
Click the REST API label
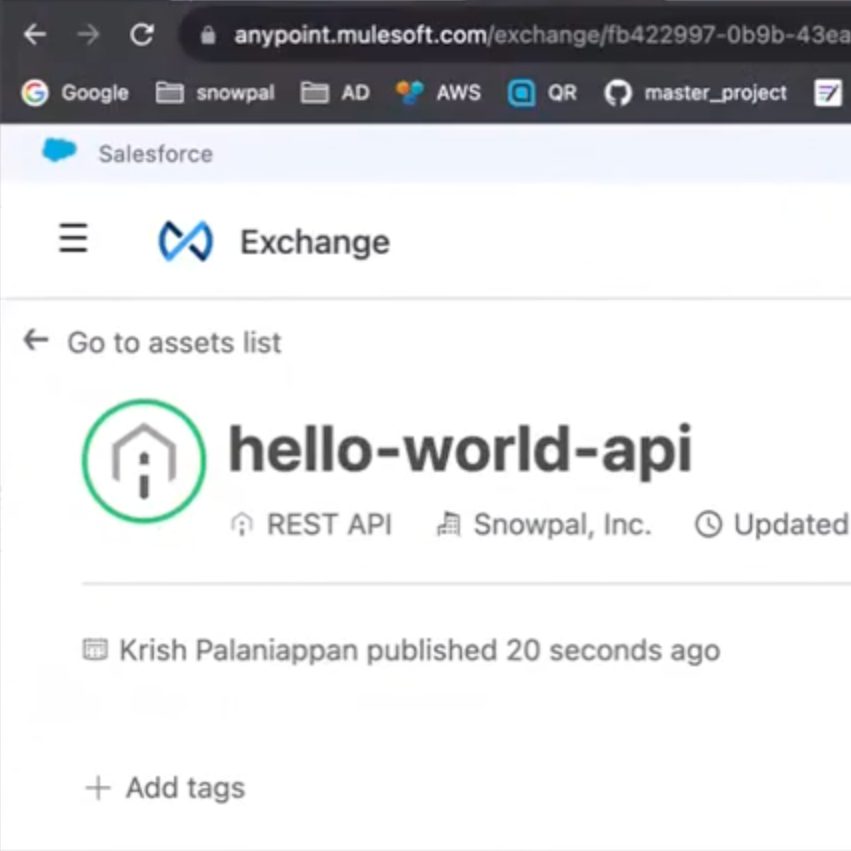click(329, 524)
